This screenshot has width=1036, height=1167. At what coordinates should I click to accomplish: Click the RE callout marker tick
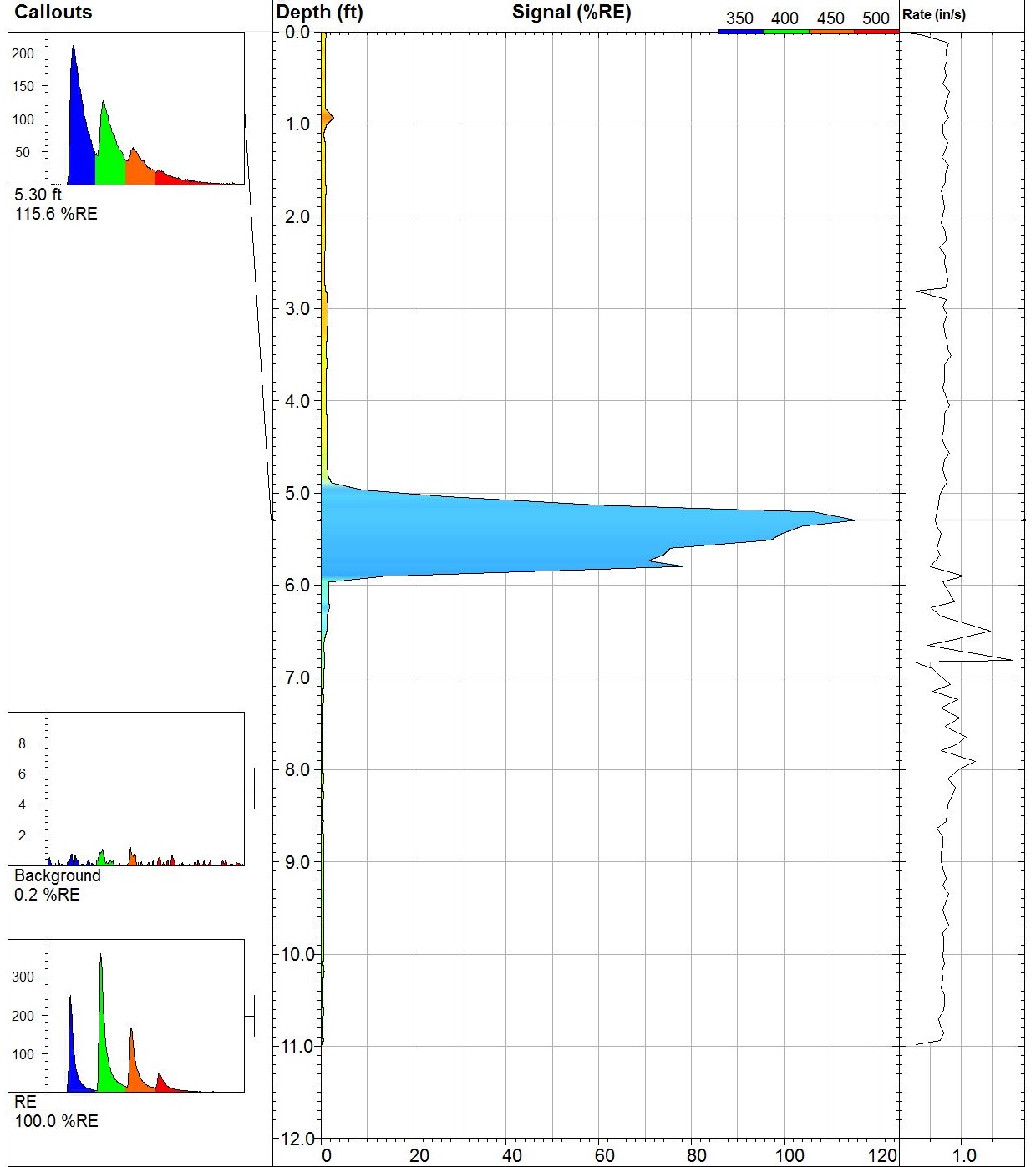tap(250, 1016)
